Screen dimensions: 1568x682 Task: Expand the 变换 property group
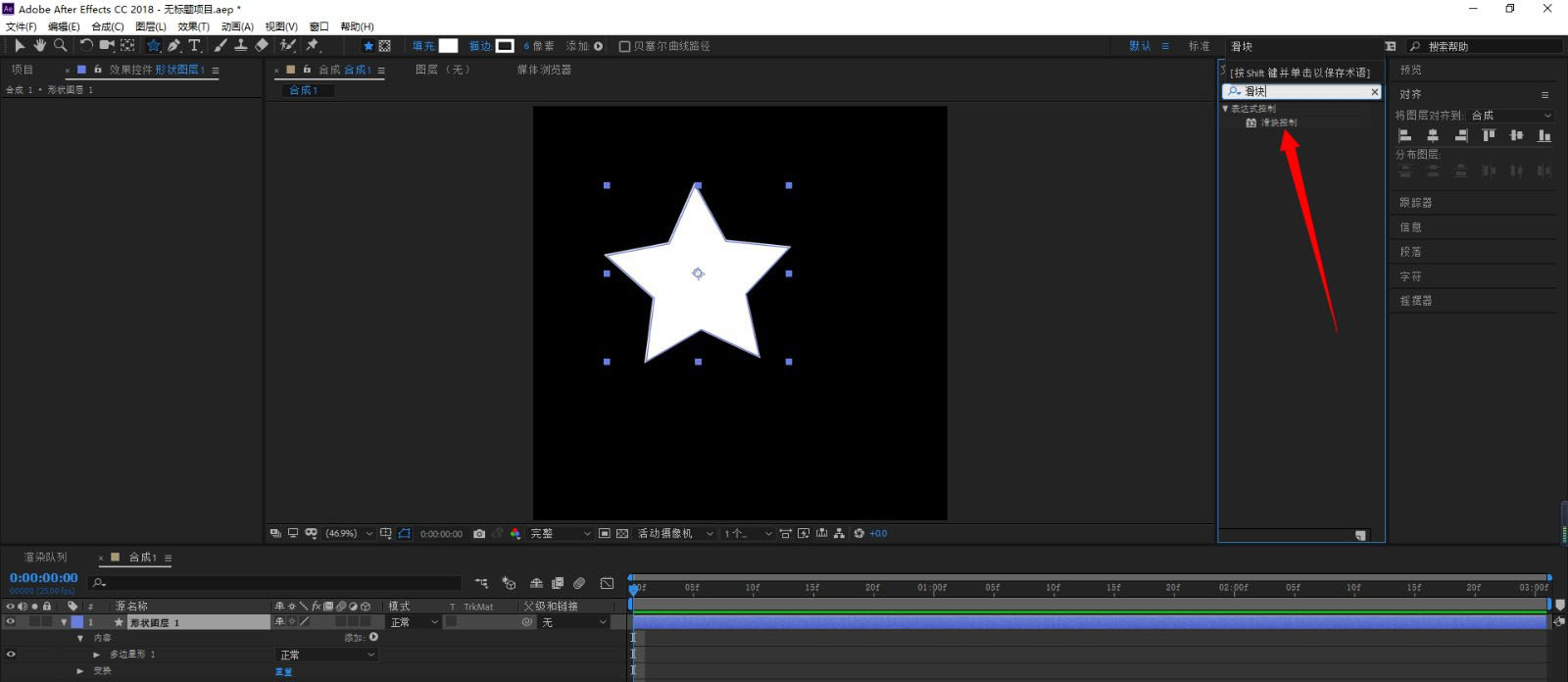80,671
